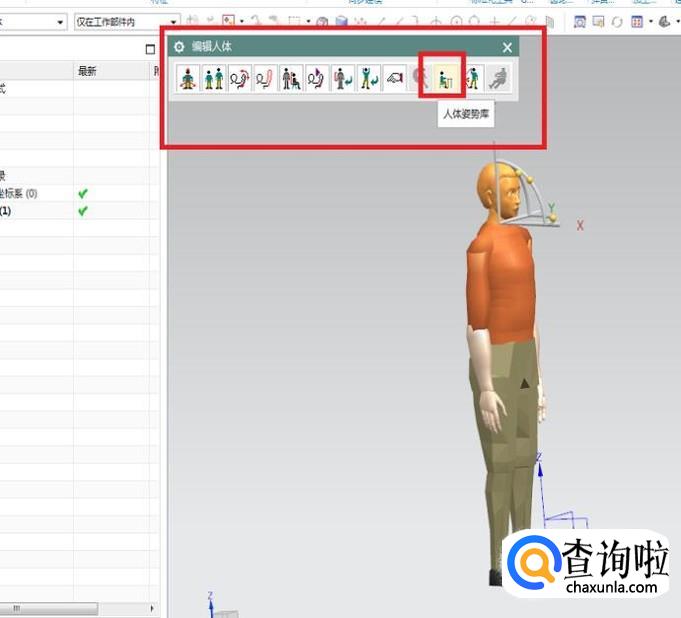Viewport: 681px width, 618px height.
Task: Click the first icon in 编辑人体 toolbar
Action: (x=187, y=78)
